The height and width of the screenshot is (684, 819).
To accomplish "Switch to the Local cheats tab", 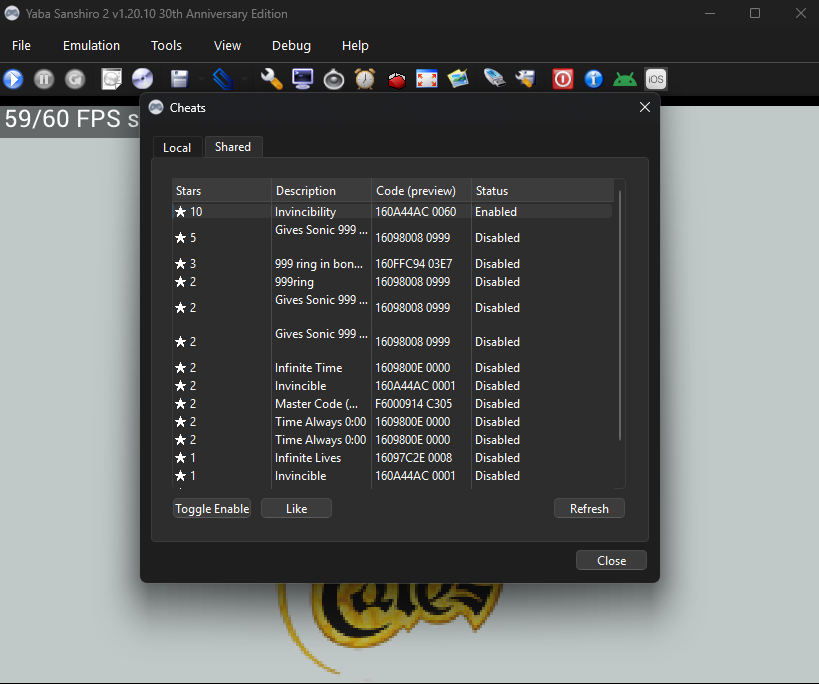I will [177, 148].
